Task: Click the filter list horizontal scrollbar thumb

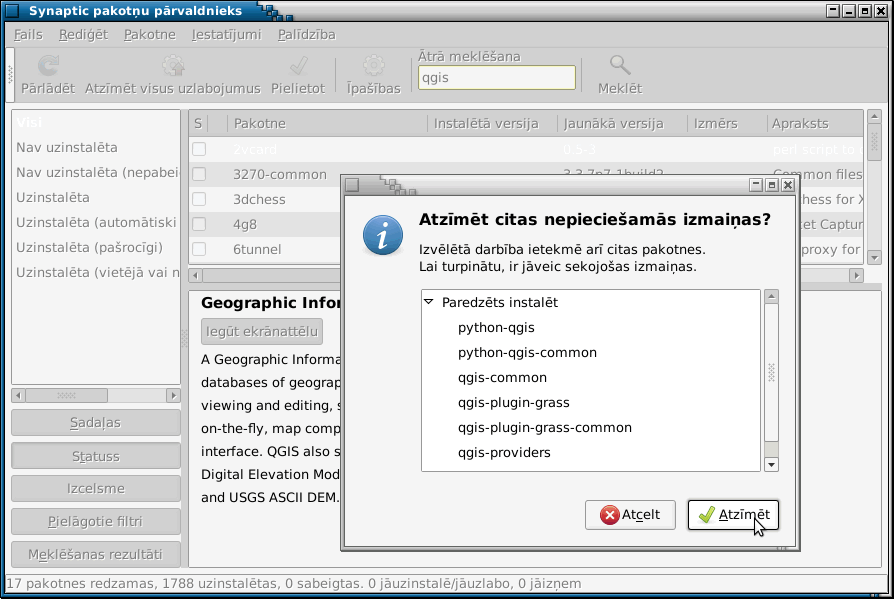Action: pyautogui.click(x=66, y=395)
